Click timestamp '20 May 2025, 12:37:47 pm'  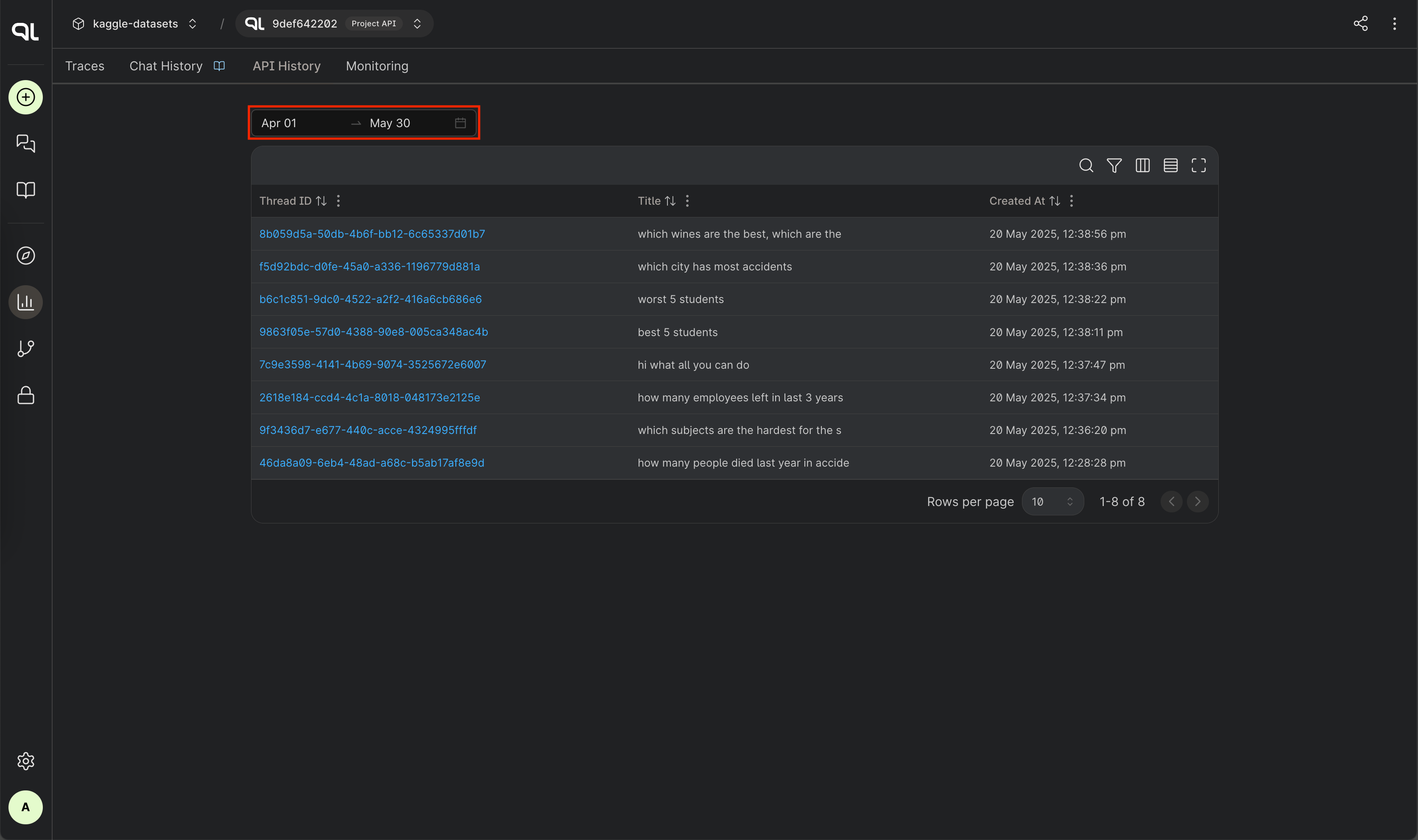click(1057, 365)
